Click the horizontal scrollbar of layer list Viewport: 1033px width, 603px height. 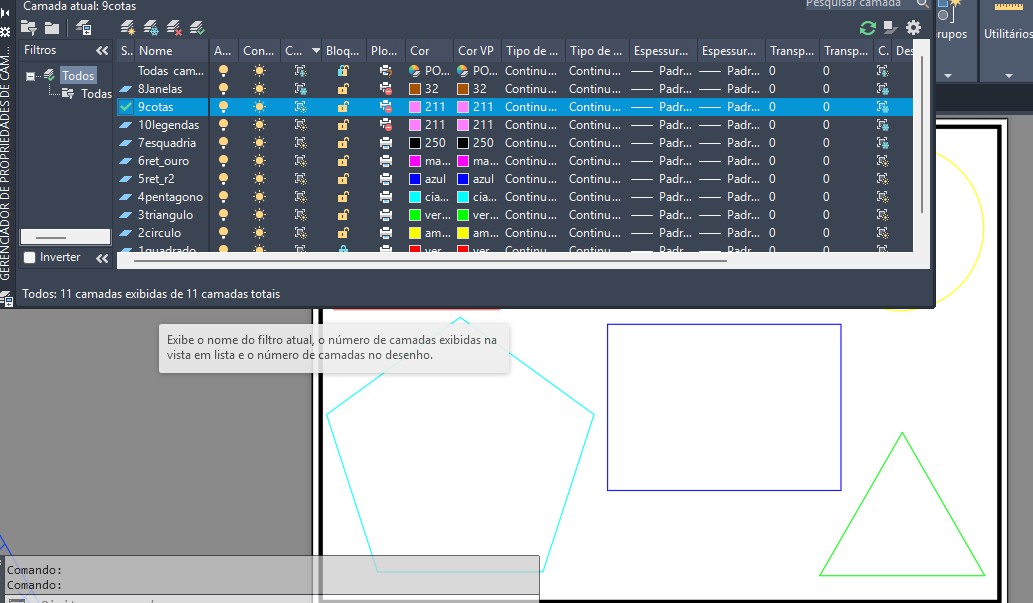430,261
